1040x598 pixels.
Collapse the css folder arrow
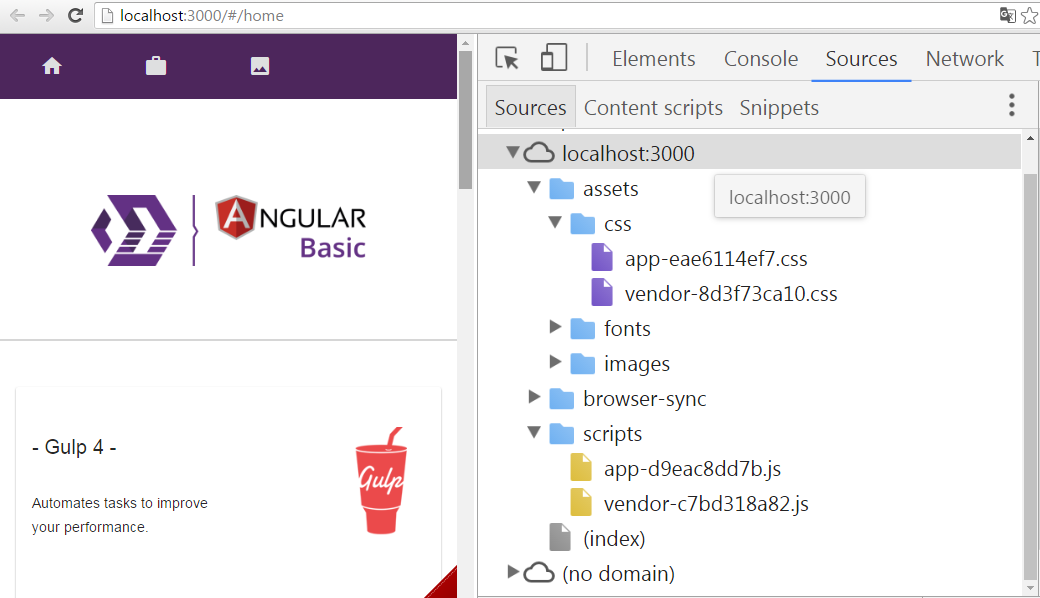click(556, 223)
